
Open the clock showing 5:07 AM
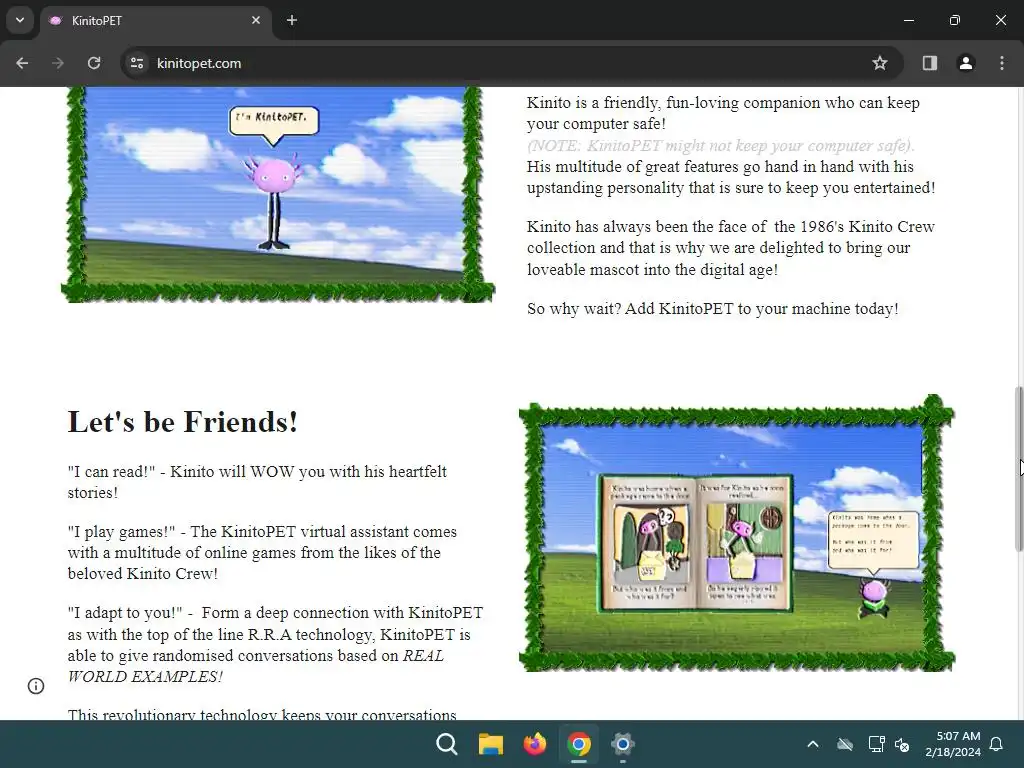pyautogui.click(x=953, y=744)
